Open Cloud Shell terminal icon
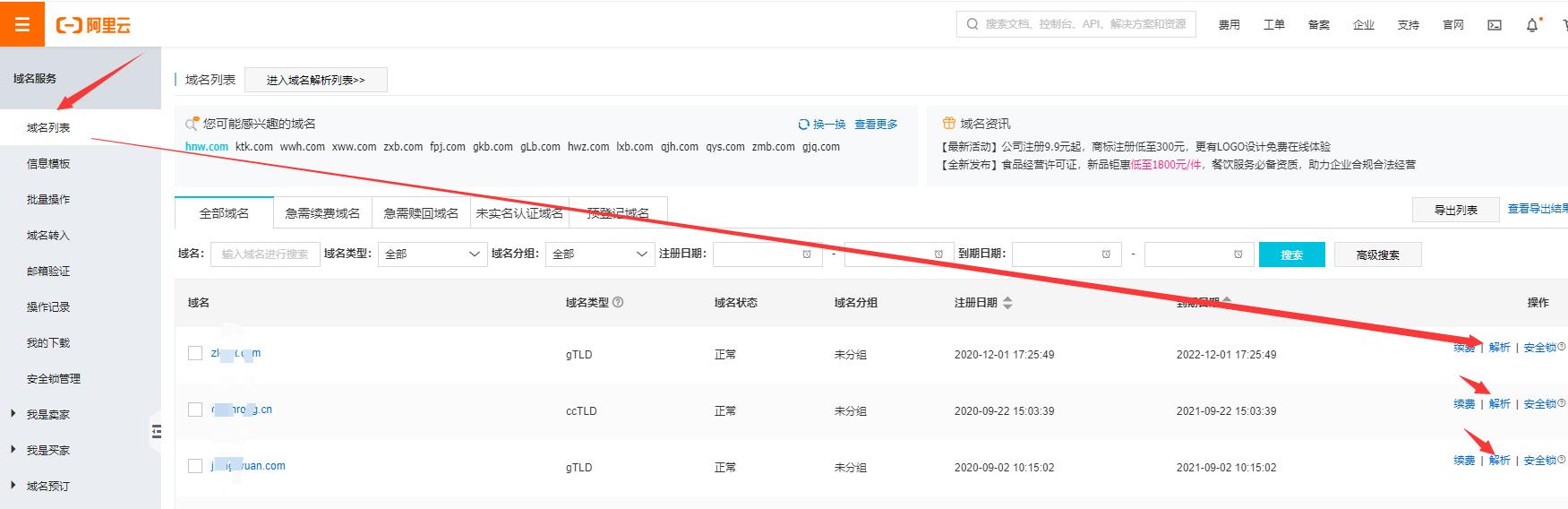This screenshot has width=1568, height=509. [x=1495, y=25]
